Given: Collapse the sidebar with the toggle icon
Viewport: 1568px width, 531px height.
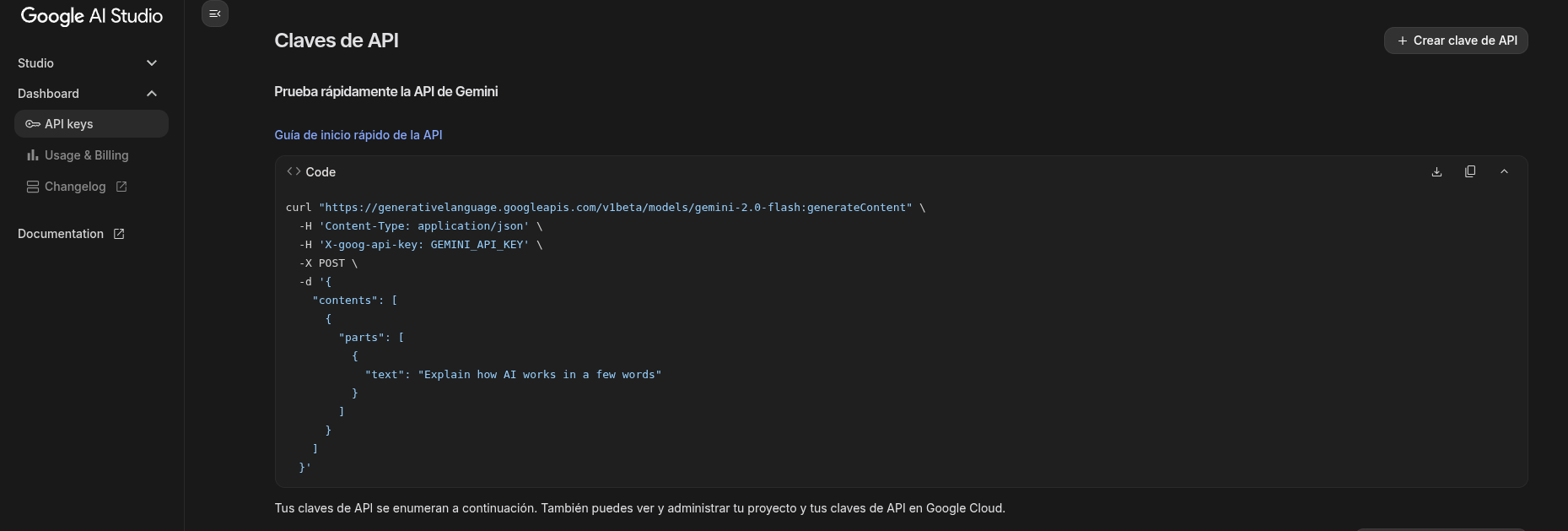Looking at the screenshot, I should (x=215, y=14).
